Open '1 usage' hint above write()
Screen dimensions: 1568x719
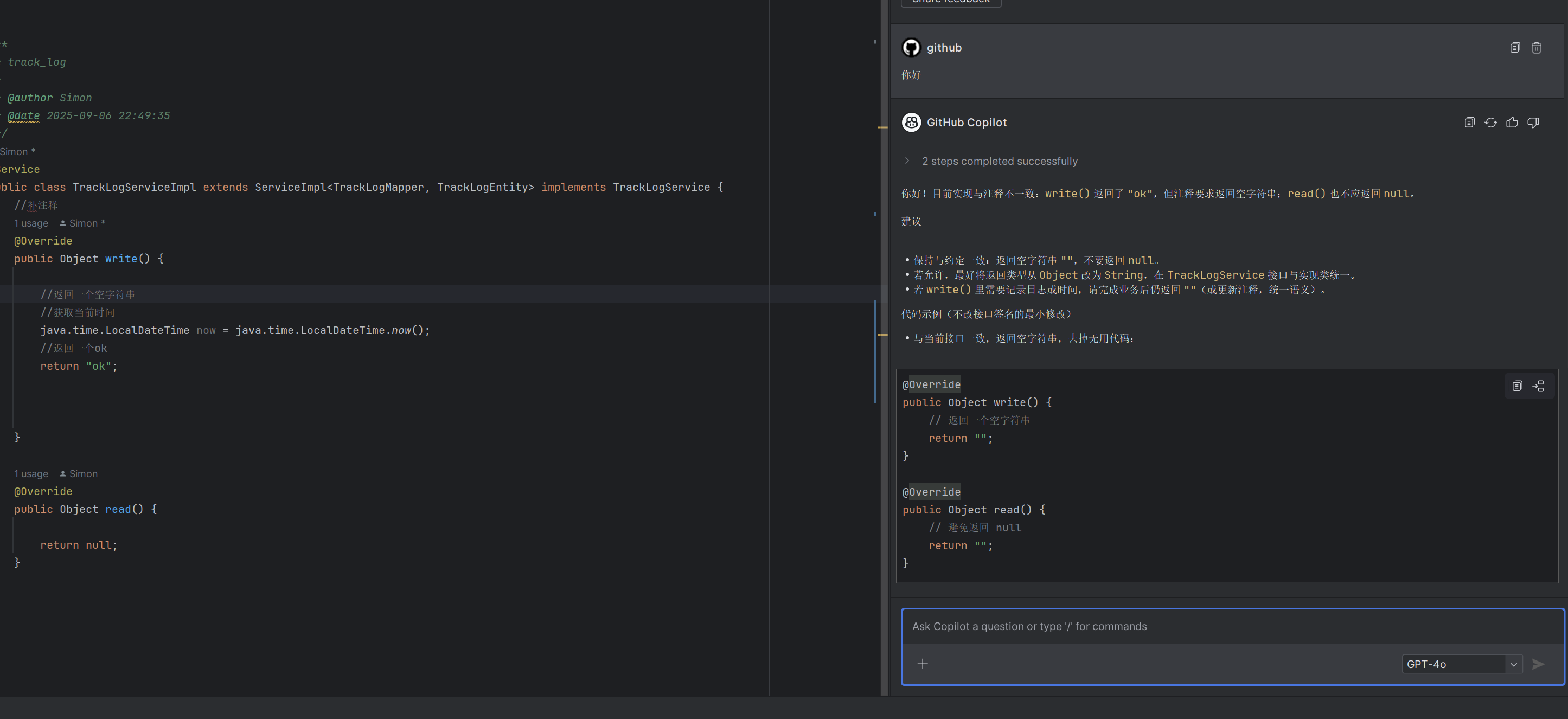pyautogui.click(x=31, y=223)
